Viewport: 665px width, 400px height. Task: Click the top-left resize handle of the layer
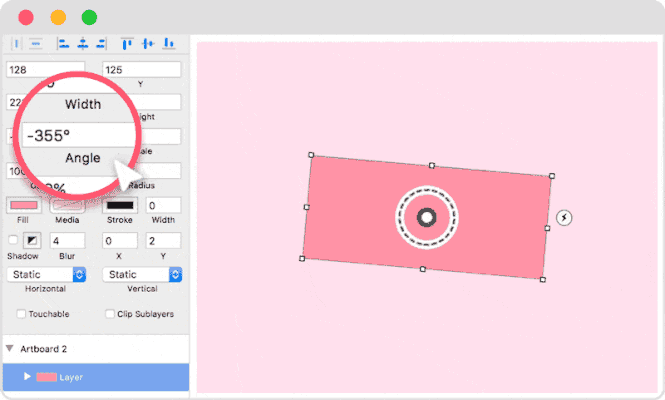click(x=311, y=155)
